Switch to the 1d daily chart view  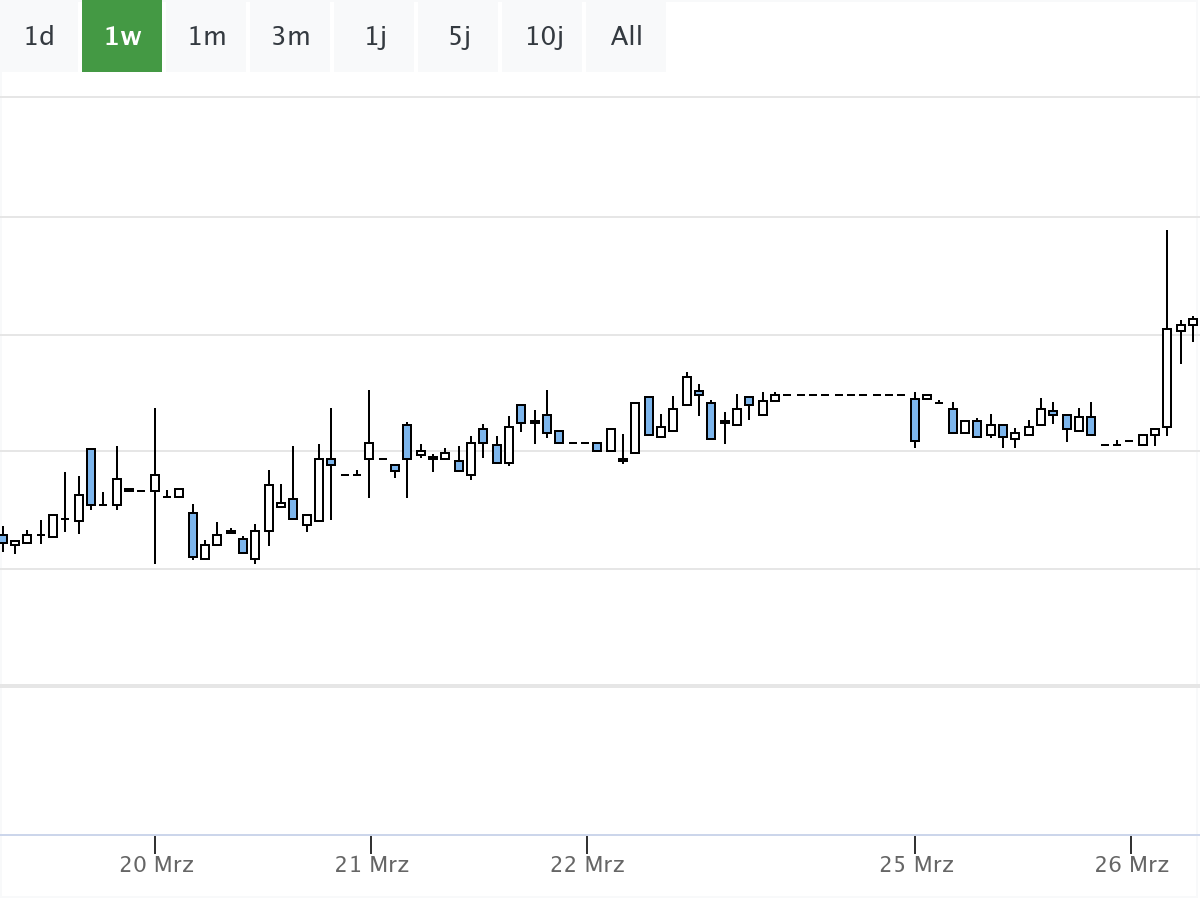pos(40,37)
